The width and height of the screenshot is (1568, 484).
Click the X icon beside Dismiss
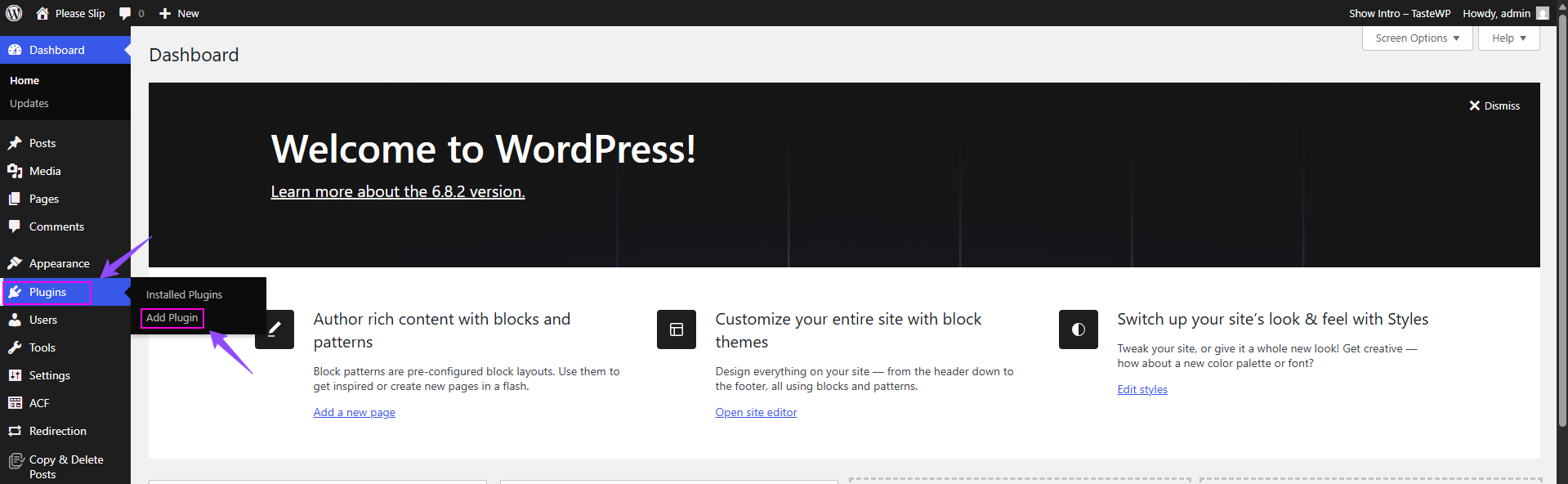tap(1475, 105)
